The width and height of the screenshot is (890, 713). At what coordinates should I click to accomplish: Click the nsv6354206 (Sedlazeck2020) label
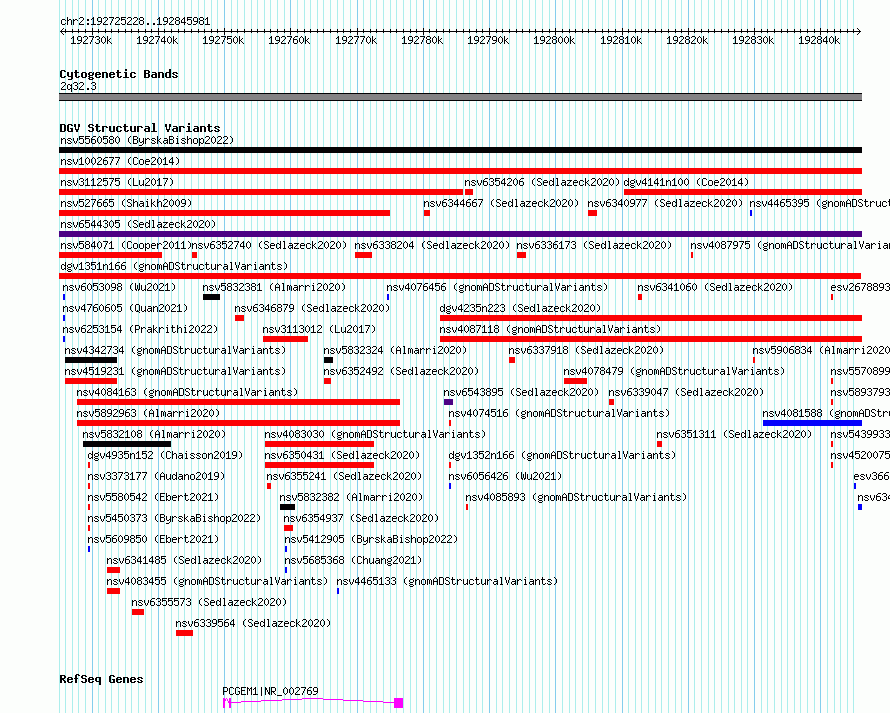pos(542,182)
